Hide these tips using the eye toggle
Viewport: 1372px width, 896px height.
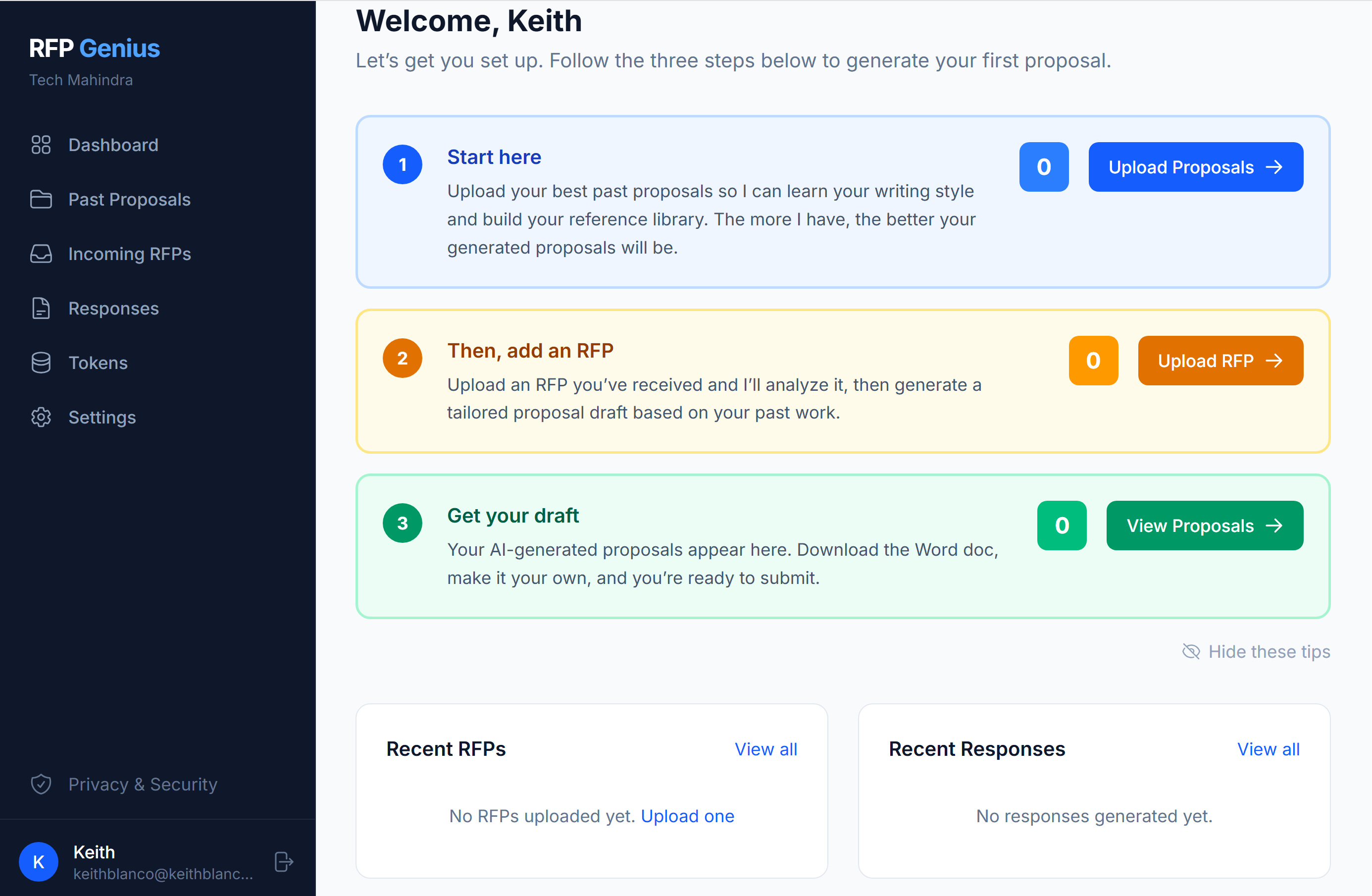1255,651
